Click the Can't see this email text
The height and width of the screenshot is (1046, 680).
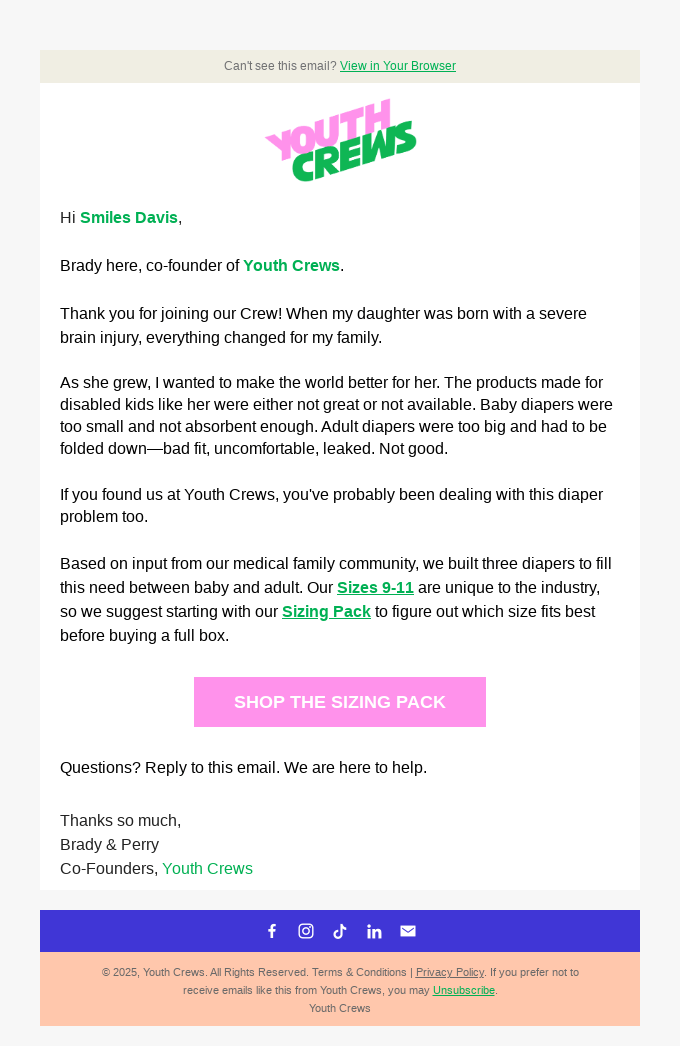(x=280, y=66)
